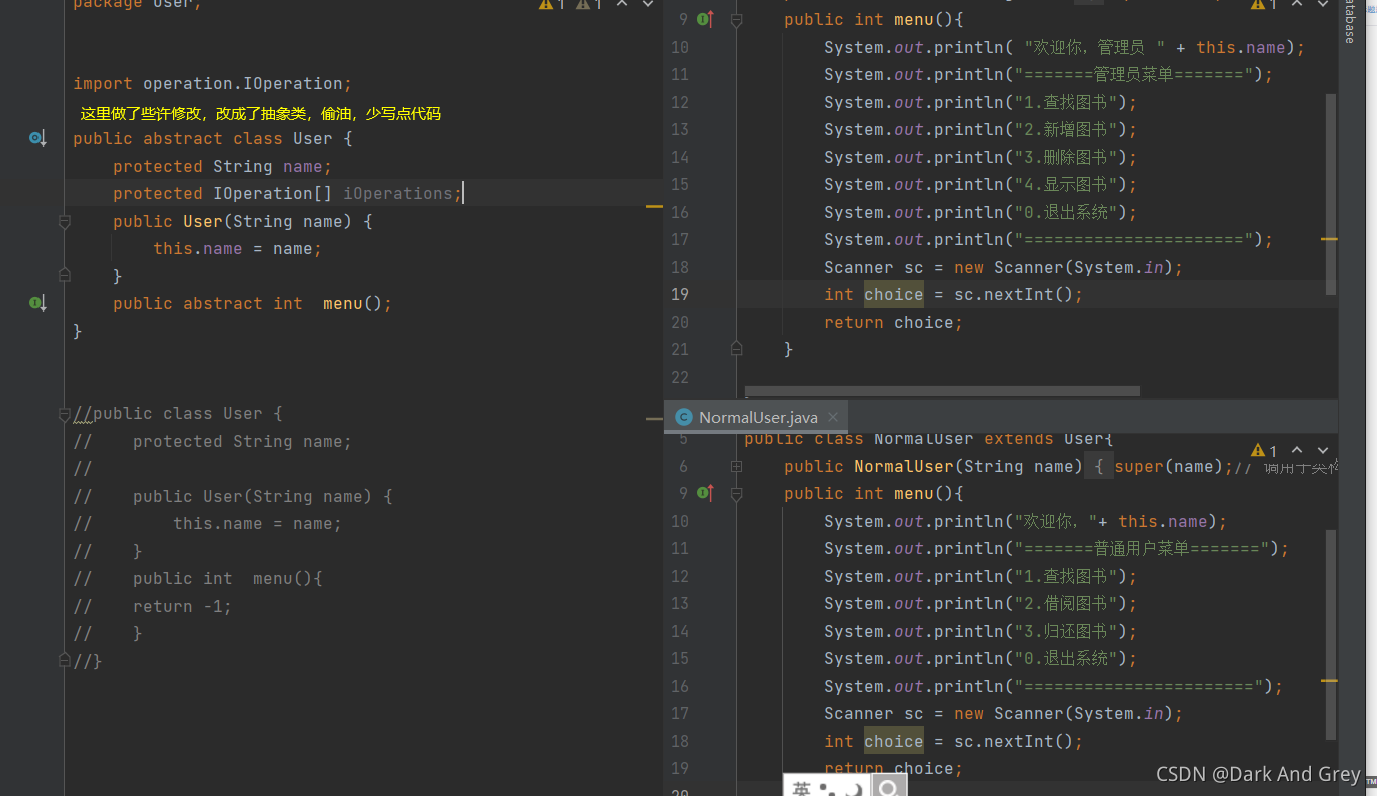Toggle the IME moon half-width mode icon

(x=853, y=790)
